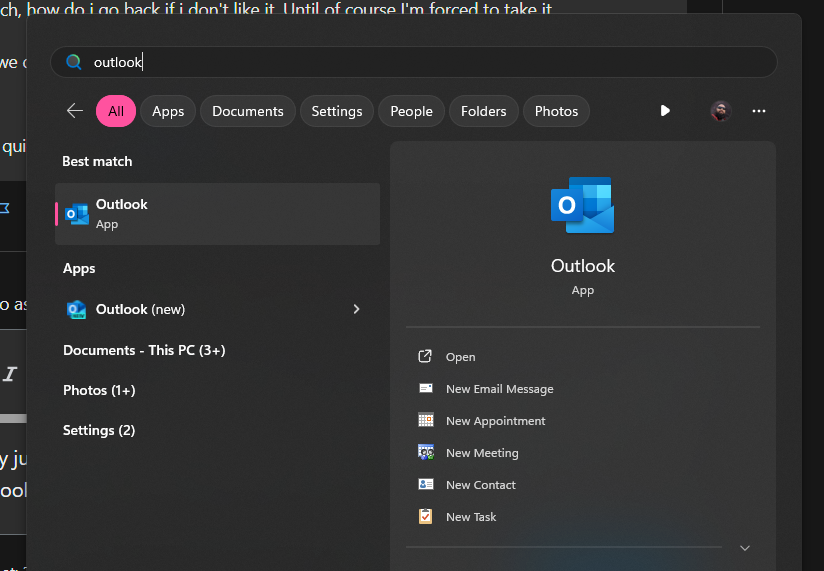Image resolution: width=824 pixels, height=571 pixels.
Task: Expand more actions with down chevron
Action: [745, 548]
